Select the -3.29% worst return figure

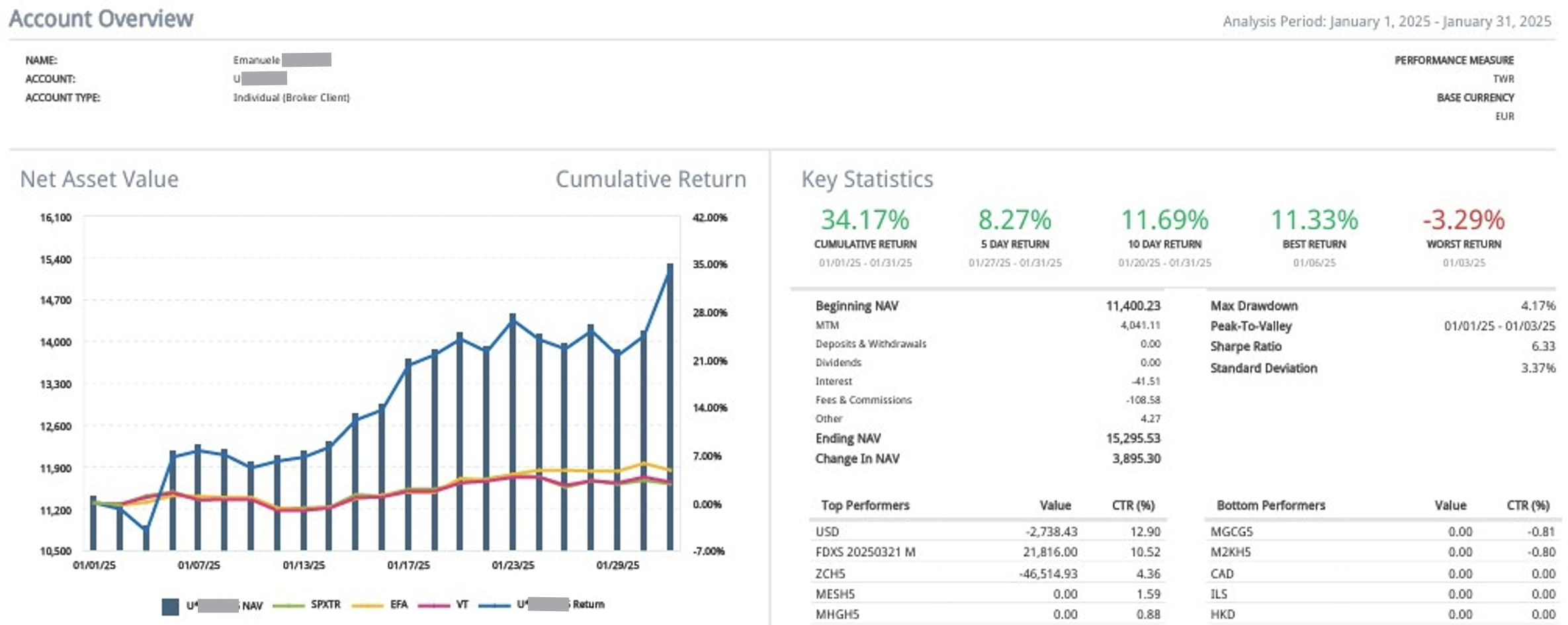click(x=1463, y=220)
